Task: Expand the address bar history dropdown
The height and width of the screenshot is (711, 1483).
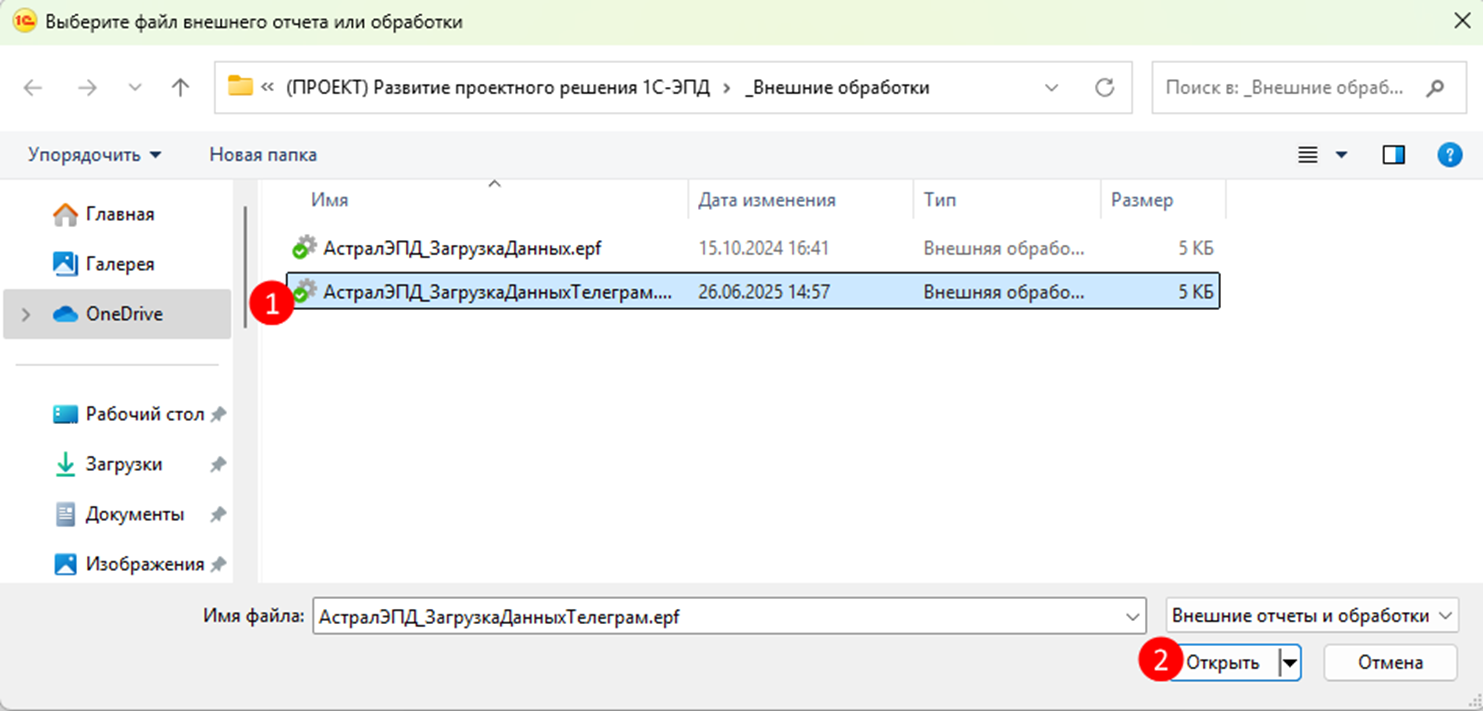Action: [x=1051, y=87]
